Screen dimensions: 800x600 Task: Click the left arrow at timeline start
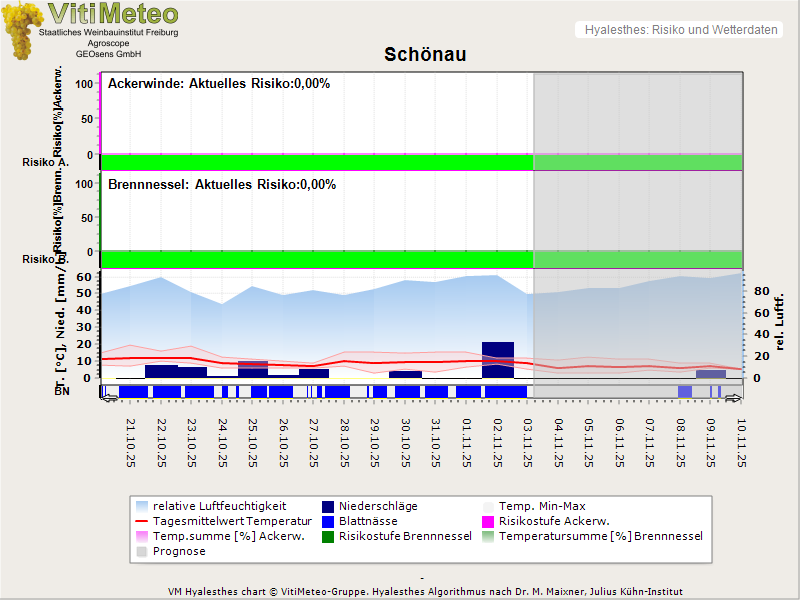click(109, 398)
